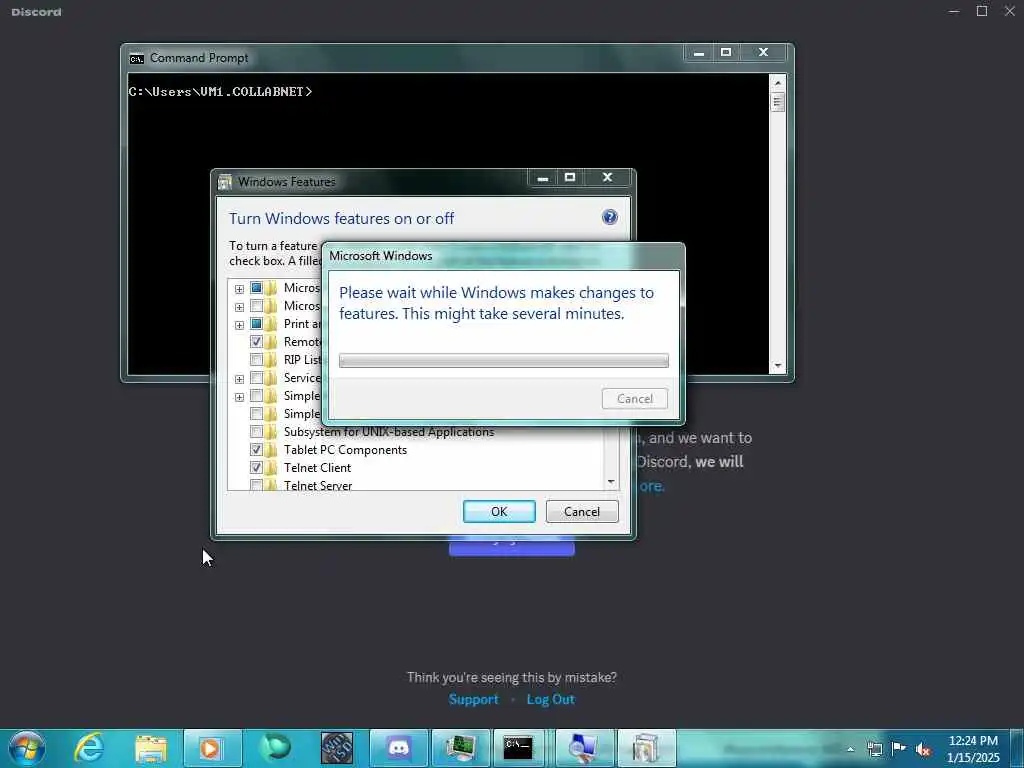Launch Internet Explorer from taskbar
This screenshot has width=1024, height=768.
(89, 748)
